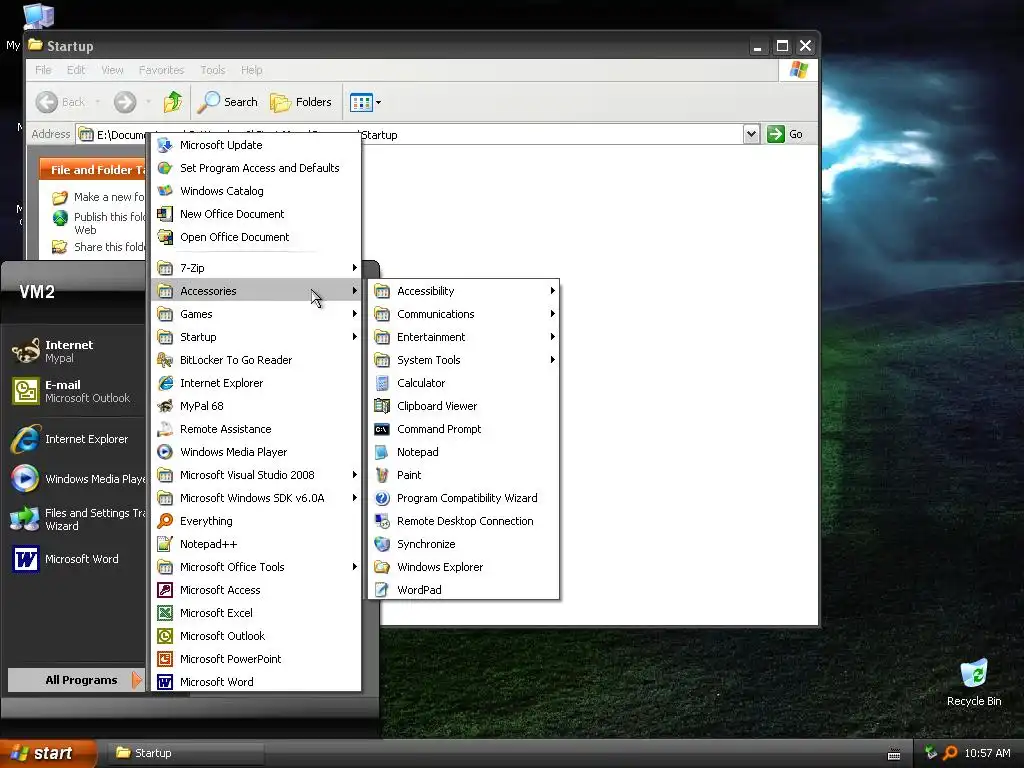This screenshot has height=768, width=1024.
Task: Open Microsoft Outlook in All Programs list
Action: pos(256,635)
